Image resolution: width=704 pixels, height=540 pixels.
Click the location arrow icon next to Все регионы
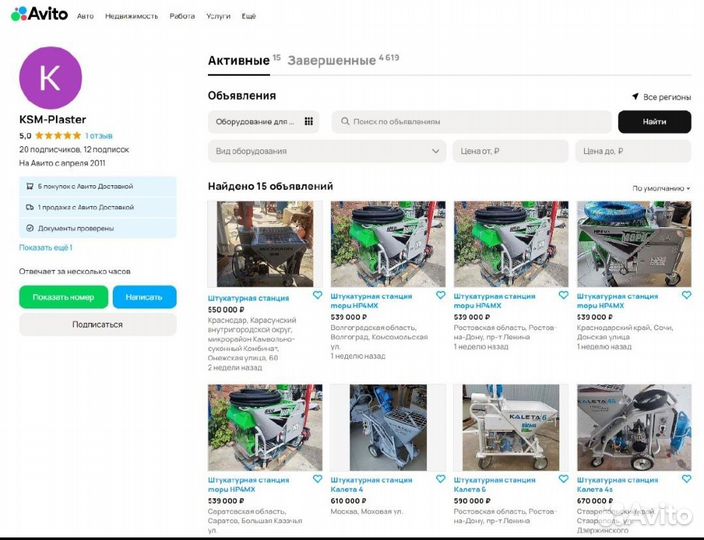point(634,97)
